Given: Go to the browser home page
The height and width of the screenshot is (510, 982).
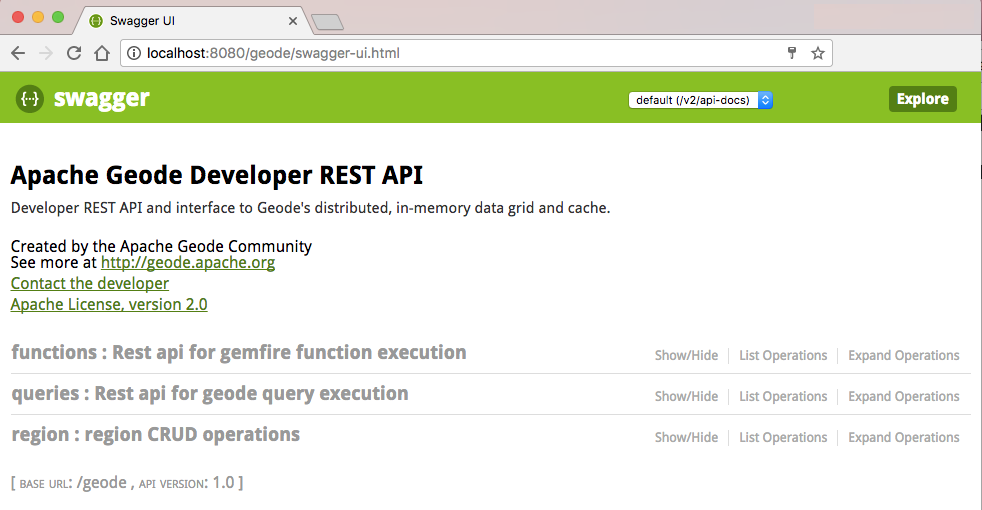Looking at the screenshot, I should click(x=101, y=53).
